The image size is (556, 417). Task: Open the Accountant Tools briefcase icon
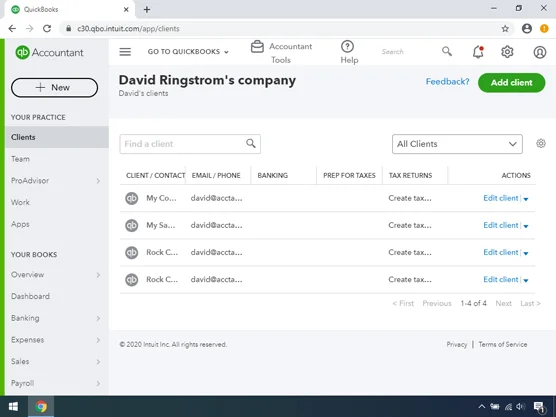(x=257, y=46)
